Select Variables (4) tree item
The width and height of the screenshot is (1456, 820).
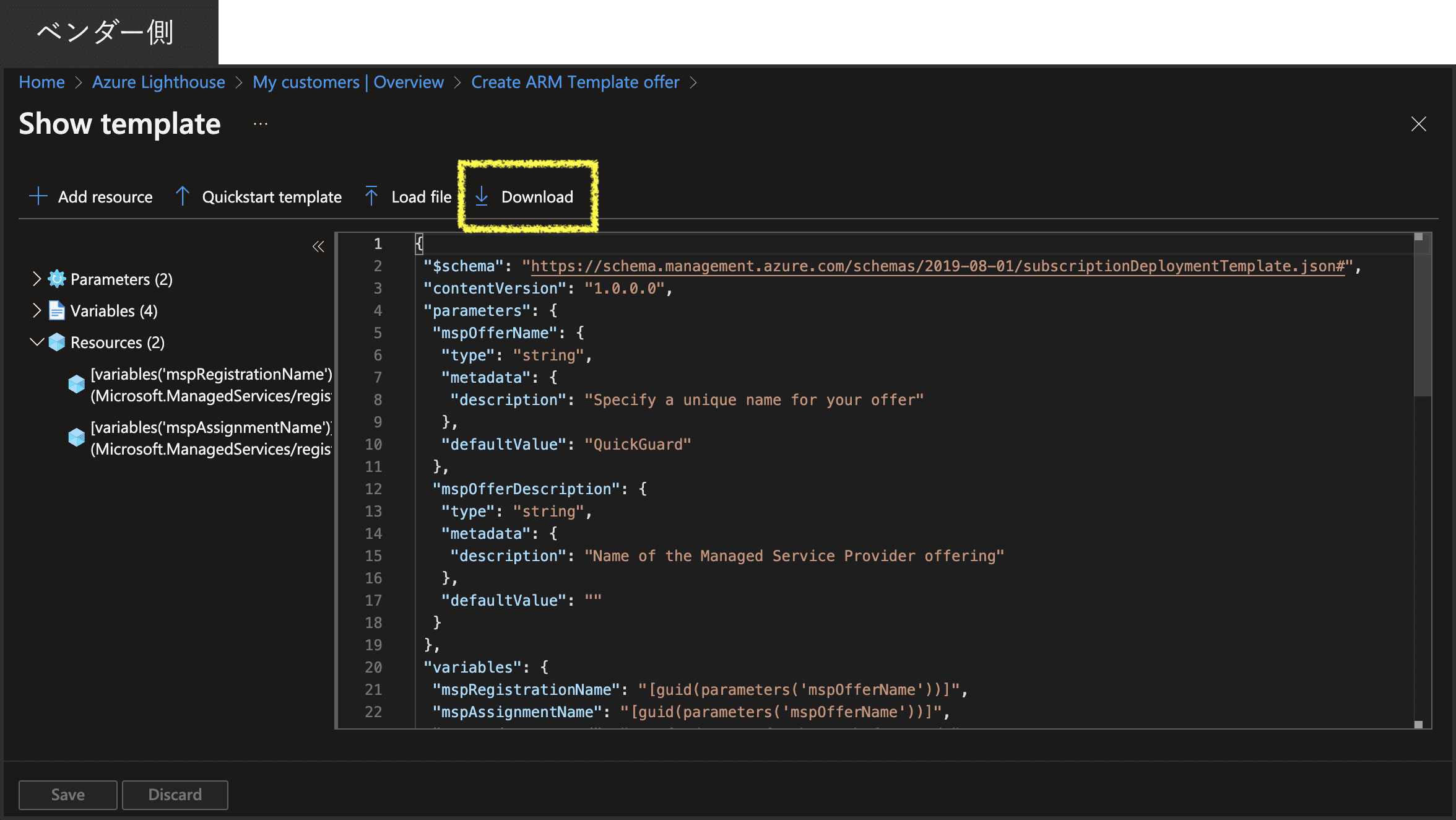click(114, 311)
